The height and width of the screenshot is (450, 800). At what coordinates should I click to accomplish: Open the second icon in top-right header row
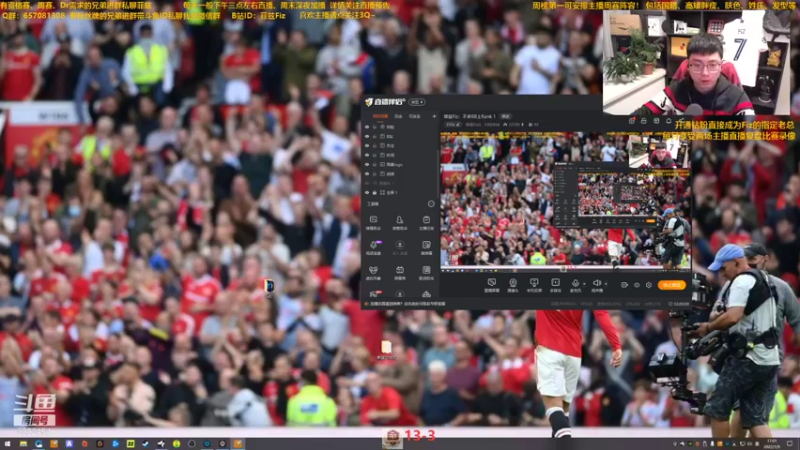click(x=643, y=121)
